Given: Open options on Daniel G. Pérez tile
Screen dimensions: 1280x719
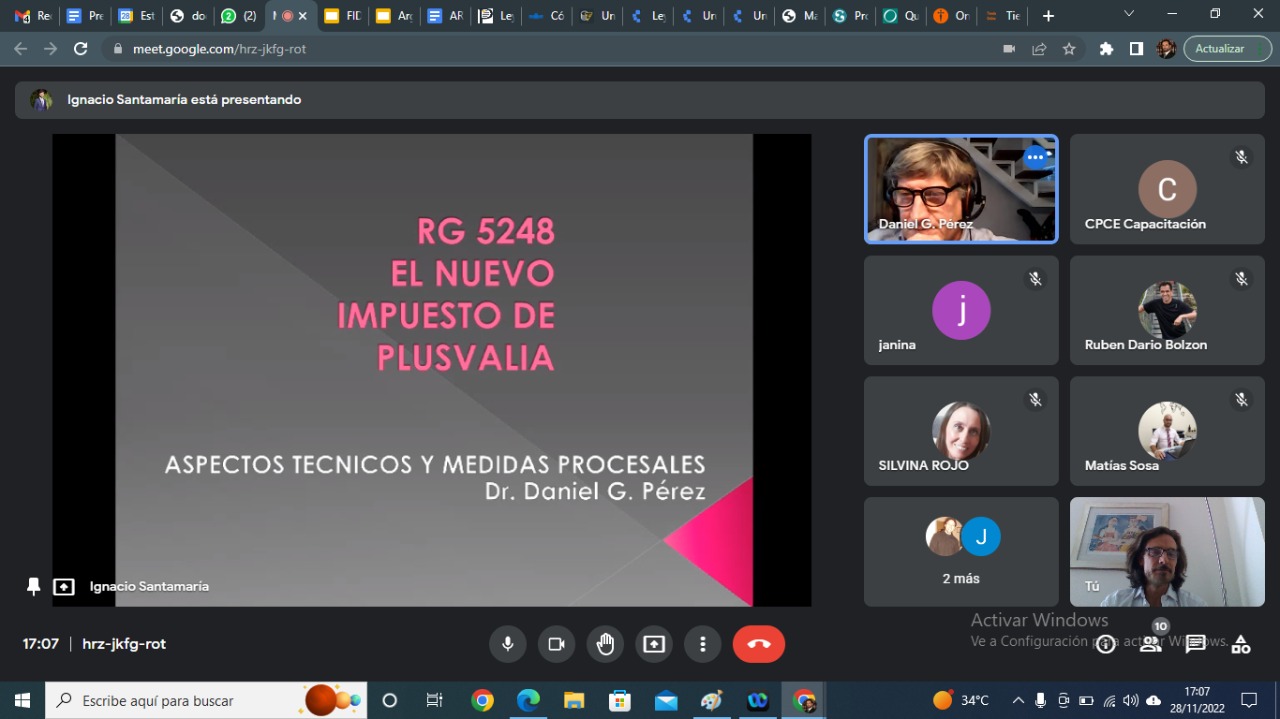Looking at the screenshot, I should coord(1035,157).
